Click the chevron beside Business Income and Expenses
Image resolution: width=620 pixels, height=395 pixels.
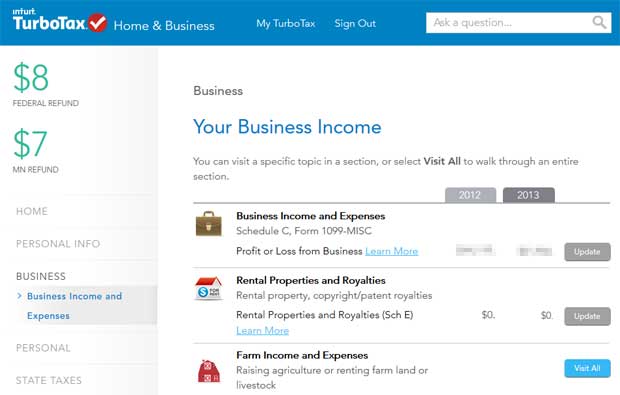19,296
